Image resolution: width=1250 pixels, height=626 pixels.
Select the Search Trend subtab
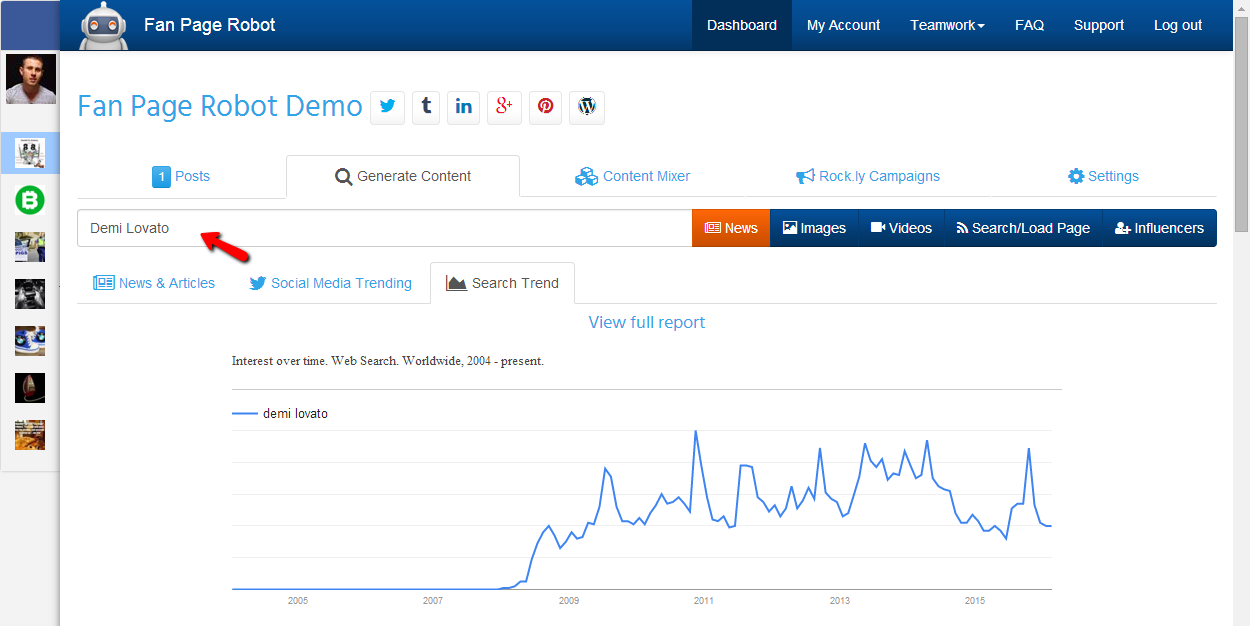(x=502, y=283)
